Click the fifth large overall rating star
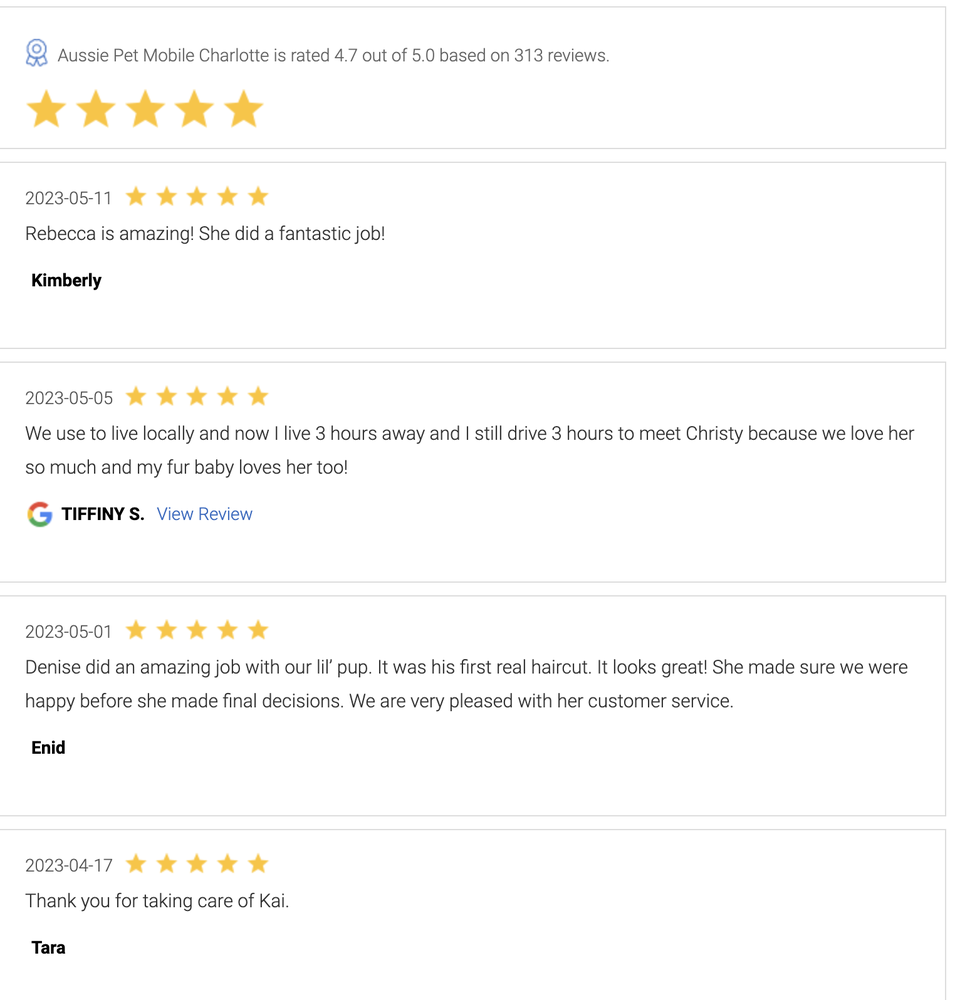This screenshot has width=955, height=1000. click(243, 109)
